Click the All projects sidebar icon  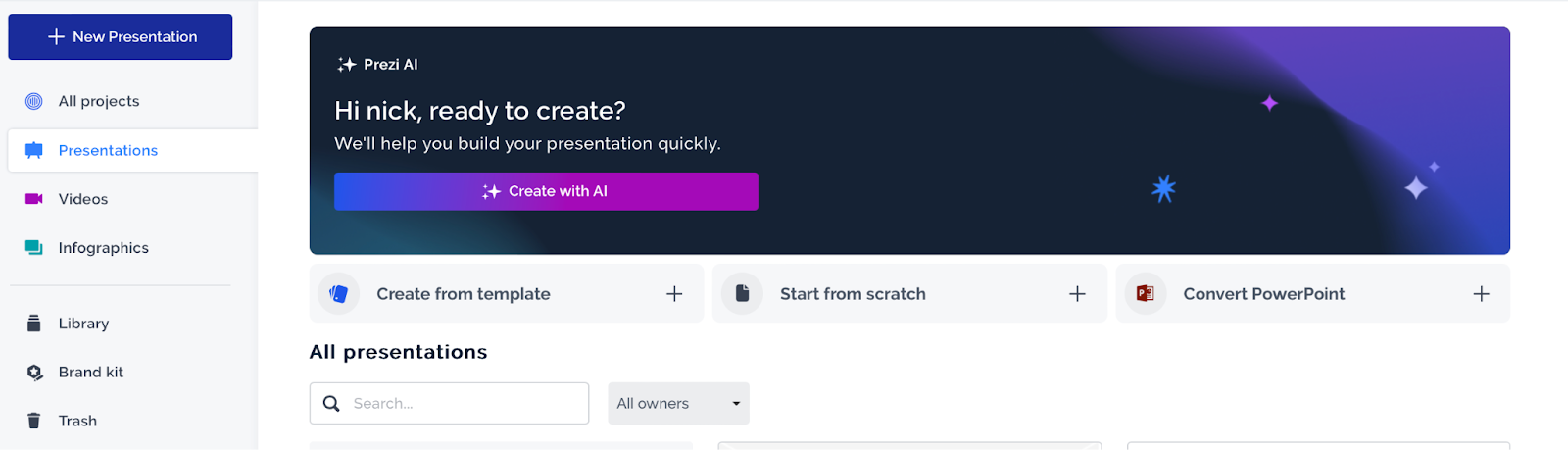coord(34,101)
